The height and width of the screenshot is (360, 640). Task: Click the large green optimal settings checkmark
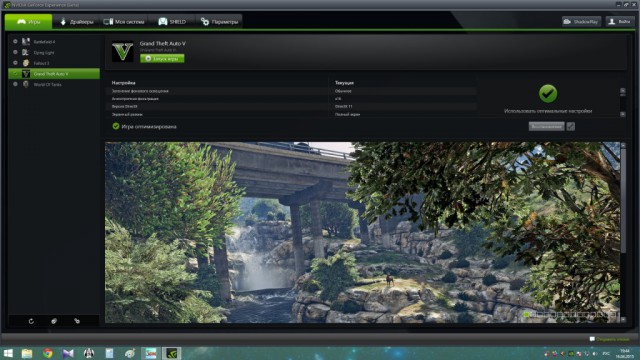pos(548,93)
